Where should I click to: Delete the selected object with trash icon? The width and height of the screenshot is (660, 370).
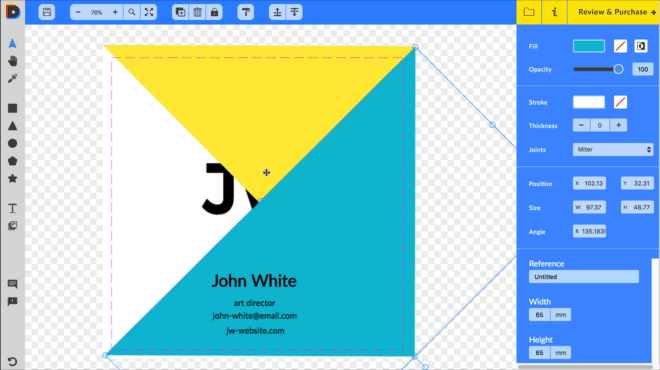tap(197, 12)
